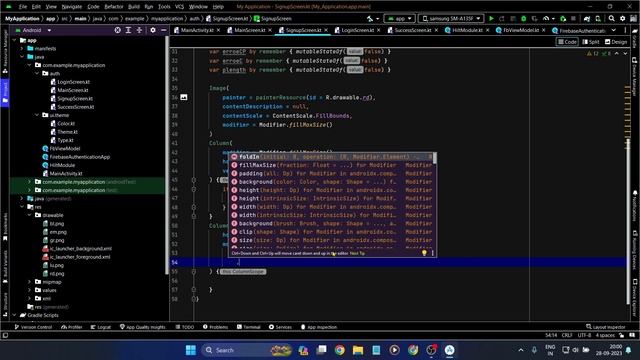Click gutter image icon on line 36
The width and height of the screenshot is (640, 360).
coord(184,97)
